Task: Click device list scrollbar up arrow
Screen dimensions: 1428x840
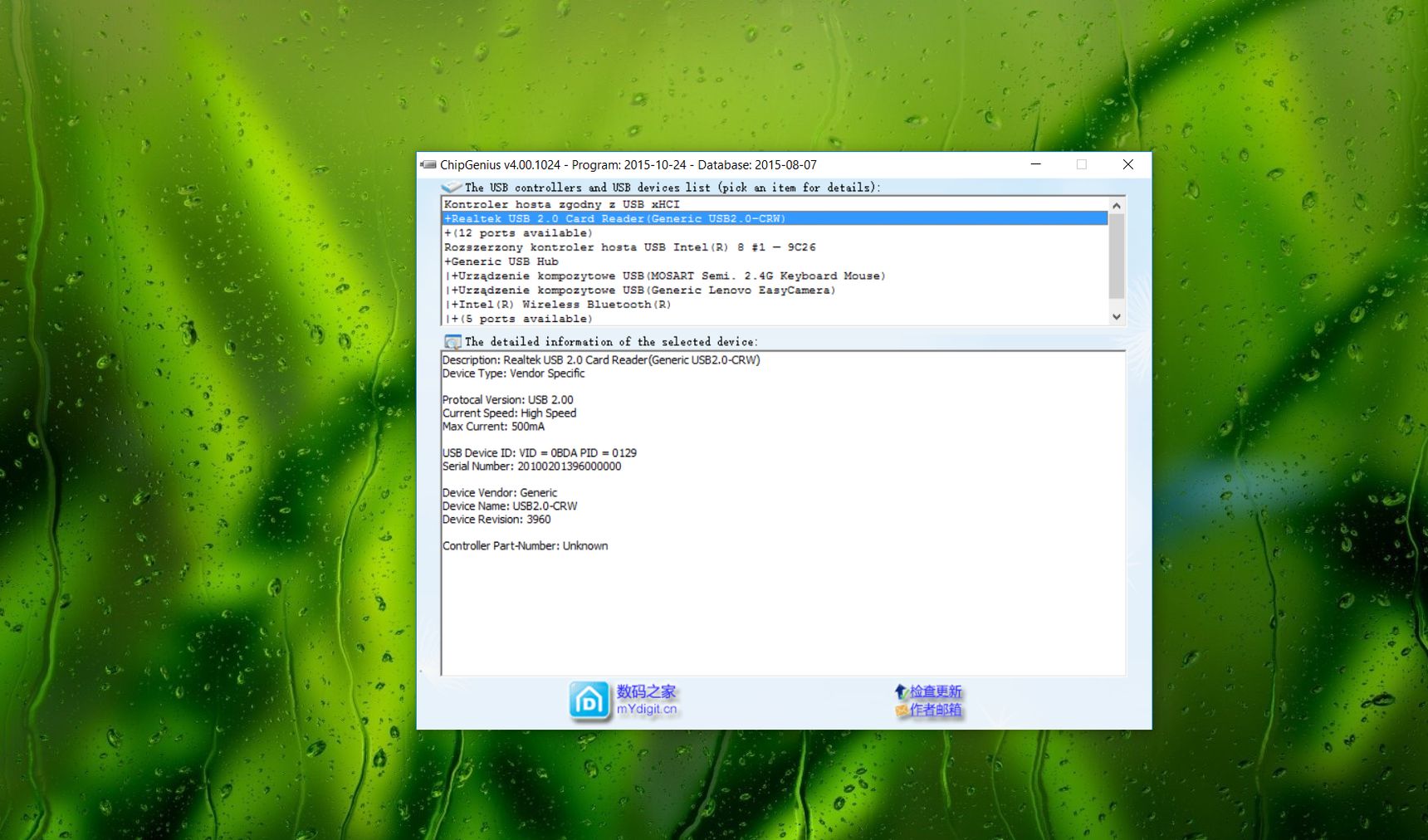Action: click(1117, 205)
